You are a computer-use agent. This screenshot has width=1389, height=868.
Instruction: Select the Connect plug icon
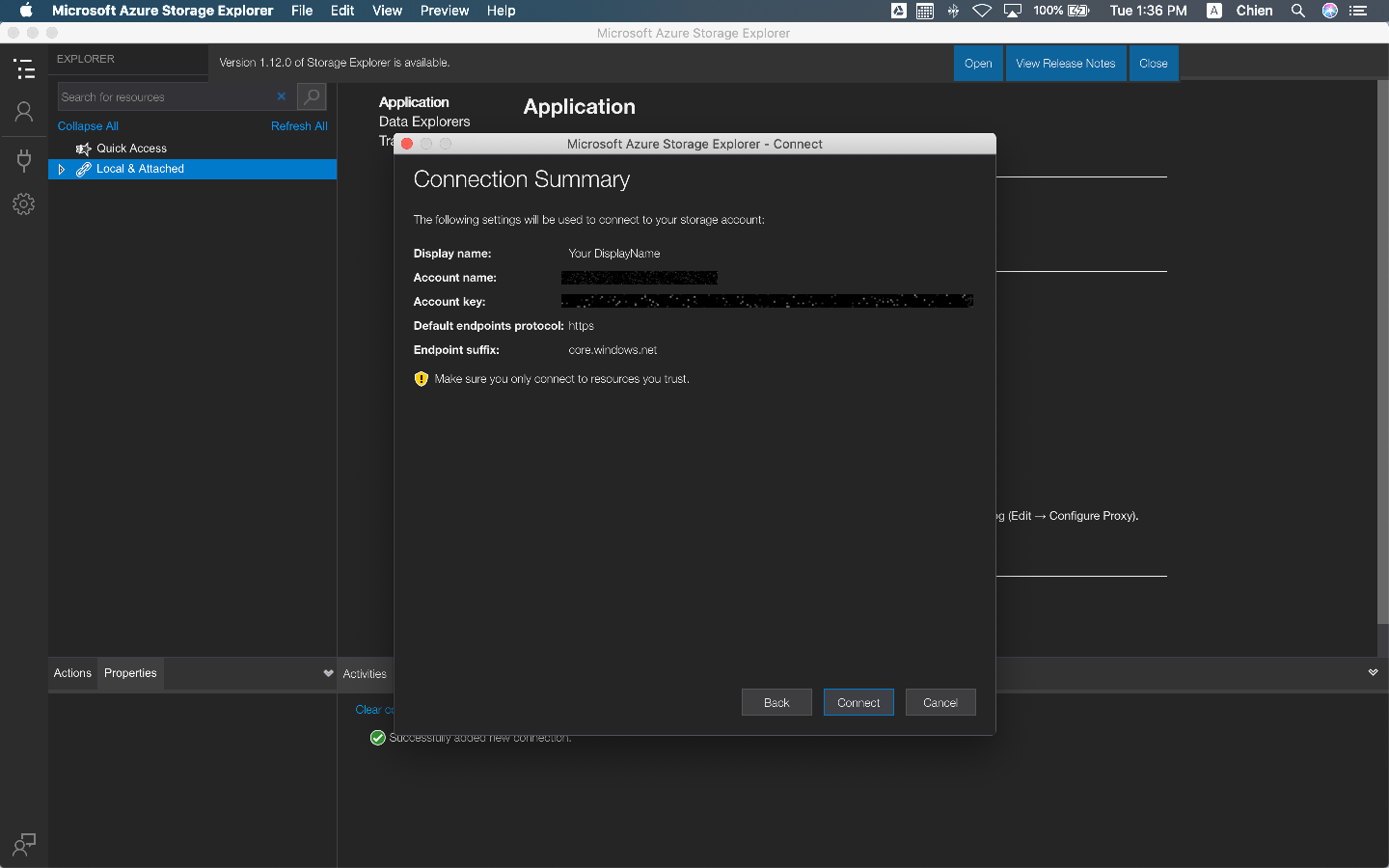(23, 160)
